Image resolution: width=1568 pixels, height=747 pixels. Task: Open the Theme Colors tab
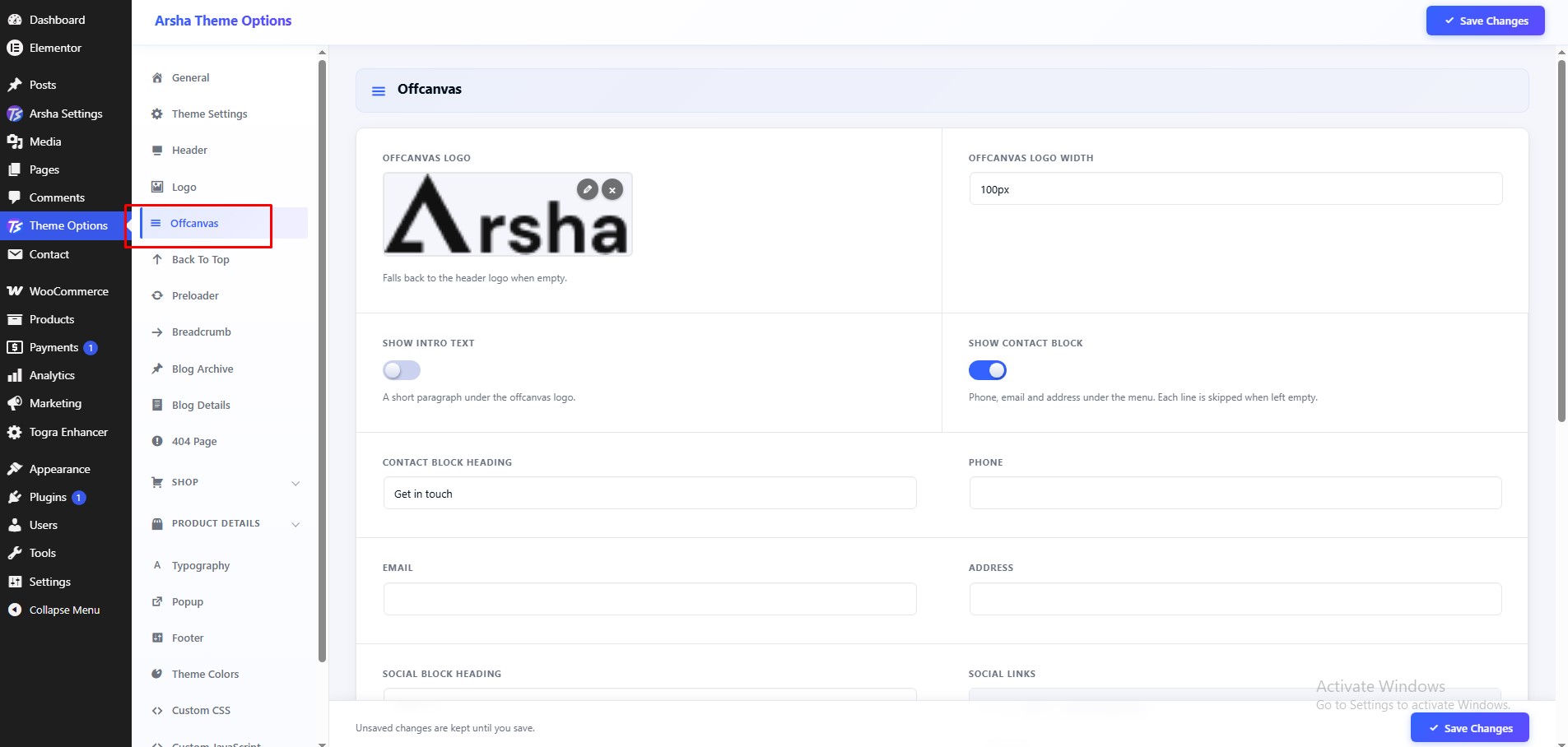tap(224, 674)
